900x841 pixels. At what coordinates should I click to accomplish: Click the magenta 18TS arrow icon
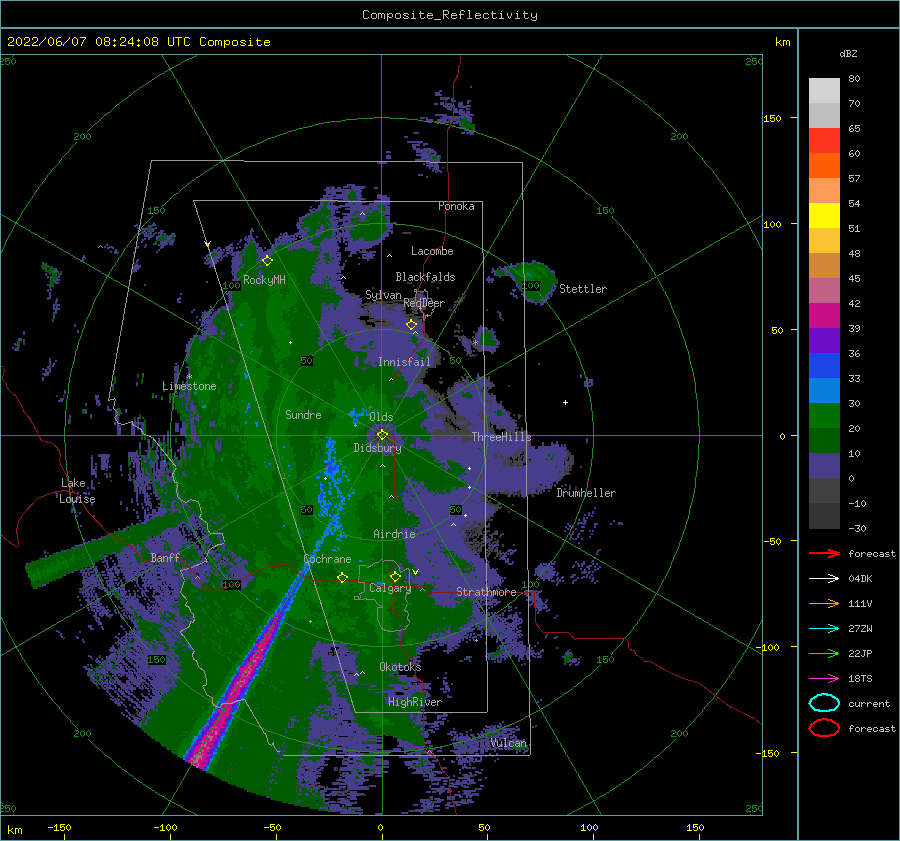click(824, 678)
